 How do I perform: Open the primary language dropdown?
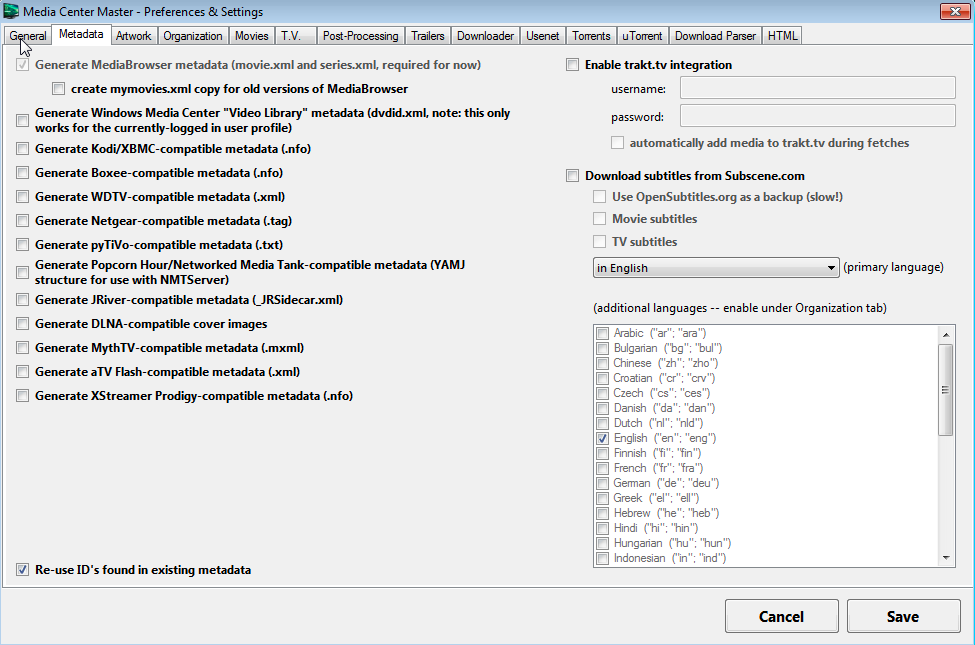715,268
